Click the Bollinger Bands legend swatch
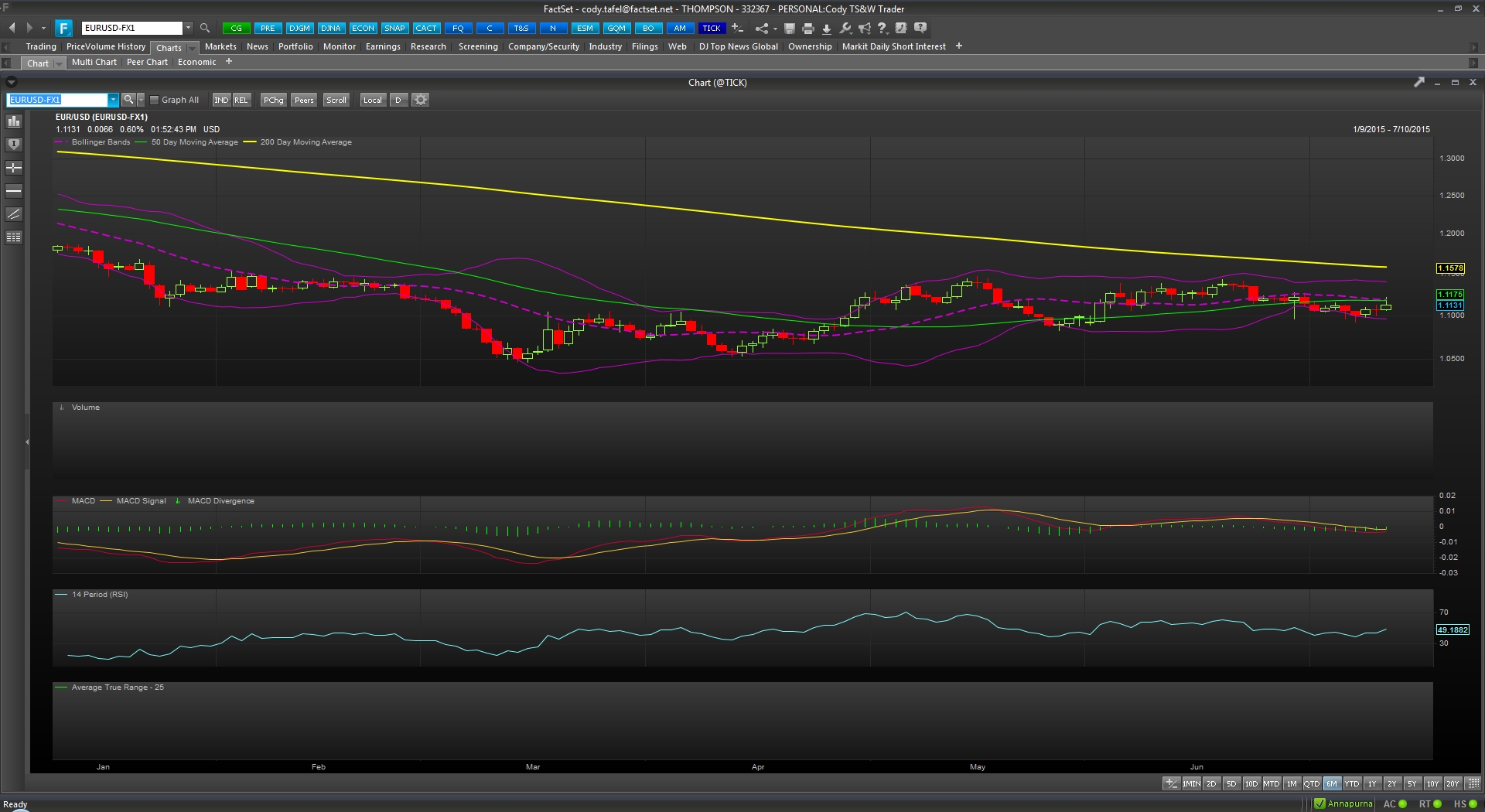This screenshot has height=812, width=1485. (61, 142)
